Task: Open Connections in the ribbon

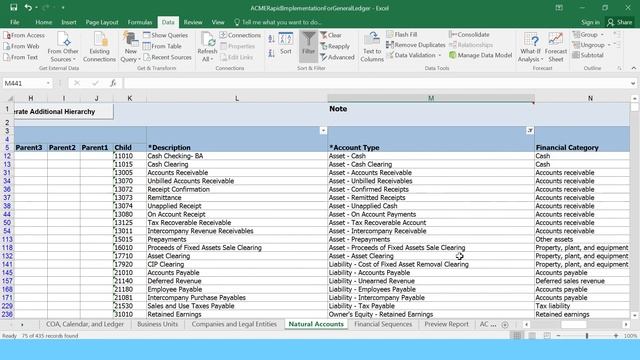Action: coord(240,36)
